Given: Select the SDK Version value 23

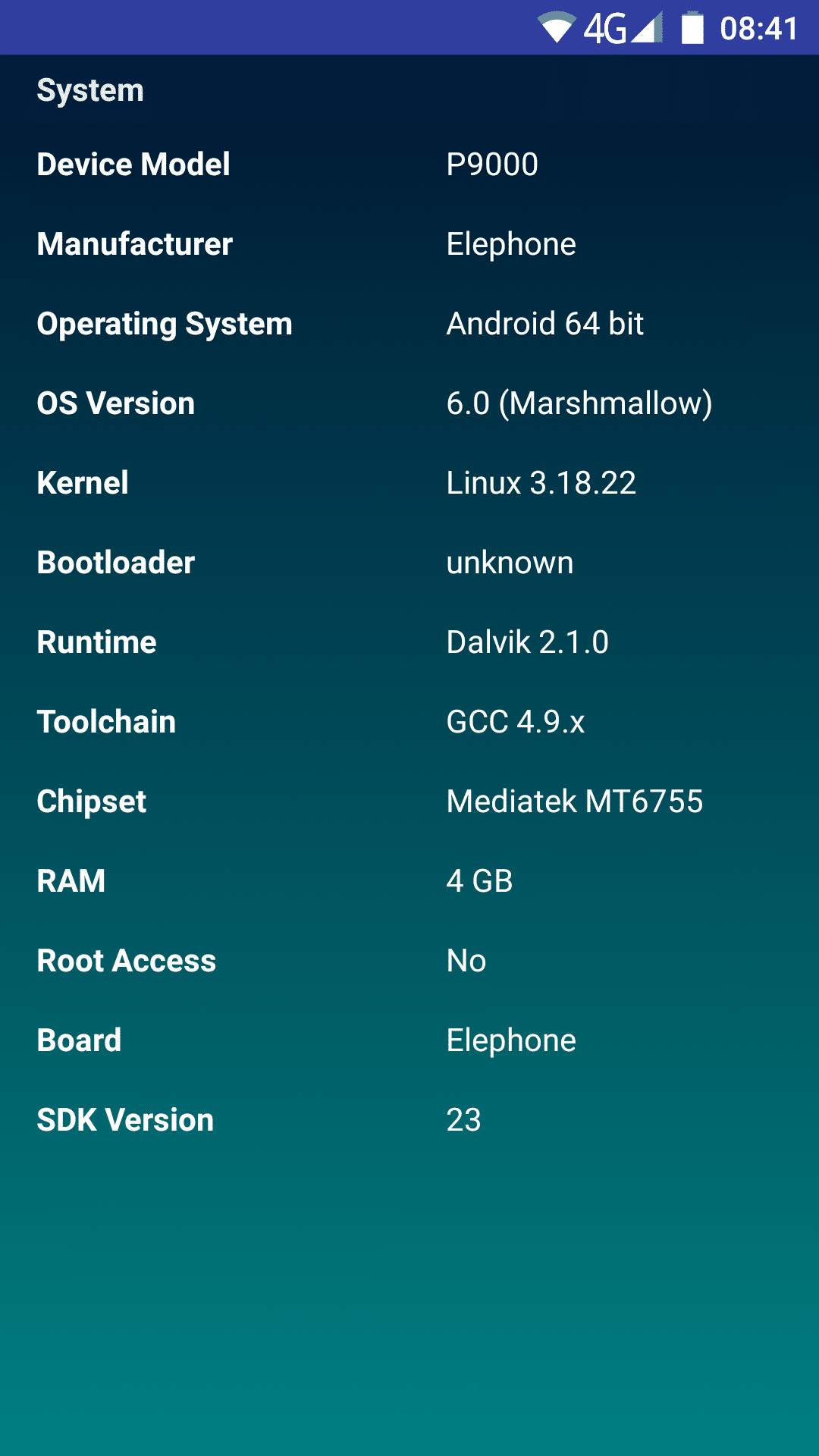Looking at the screenshot, I should point(464,1120).
